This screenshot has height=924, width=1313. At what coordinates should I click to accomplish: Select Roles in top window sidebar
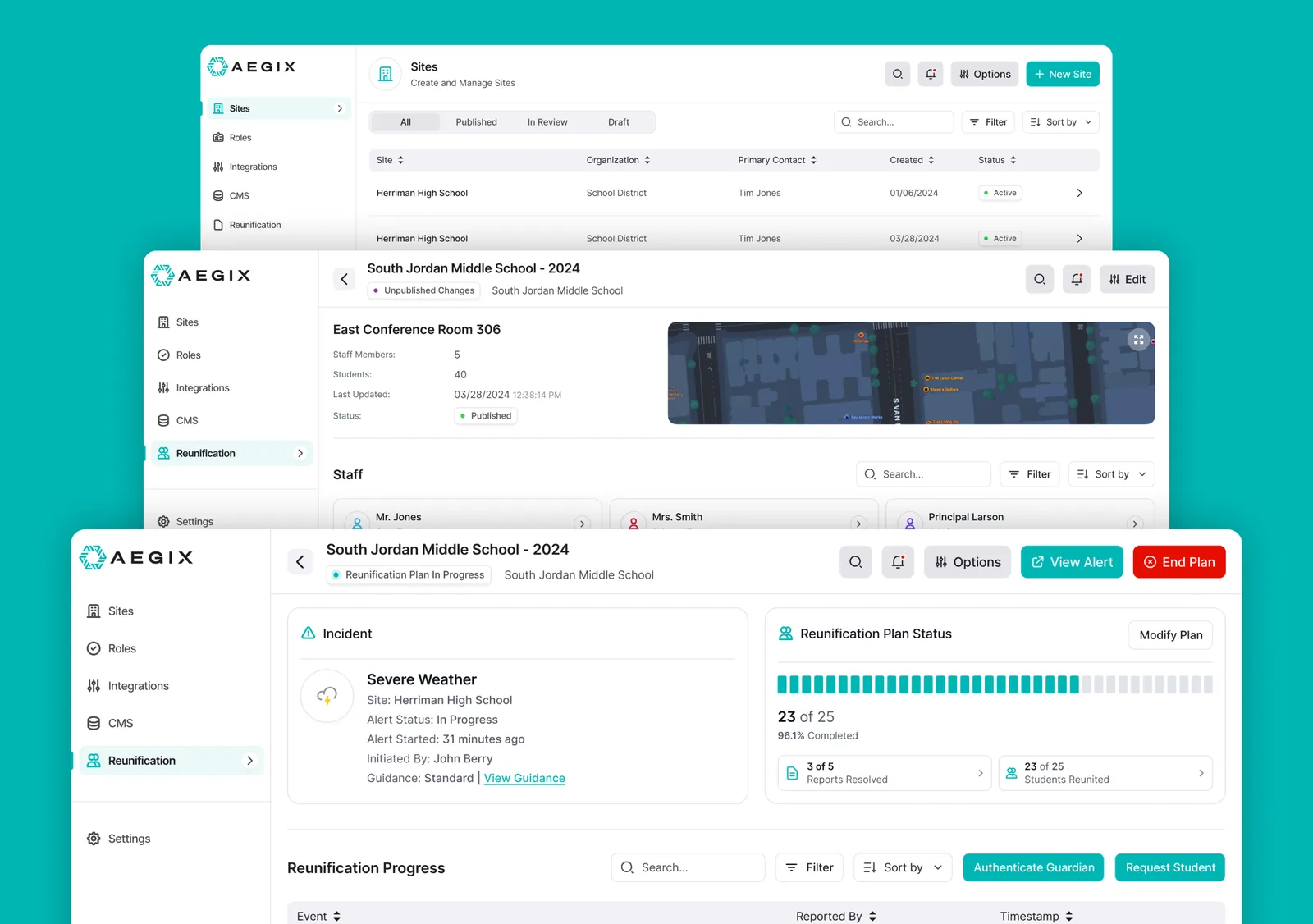coord(240,138)
